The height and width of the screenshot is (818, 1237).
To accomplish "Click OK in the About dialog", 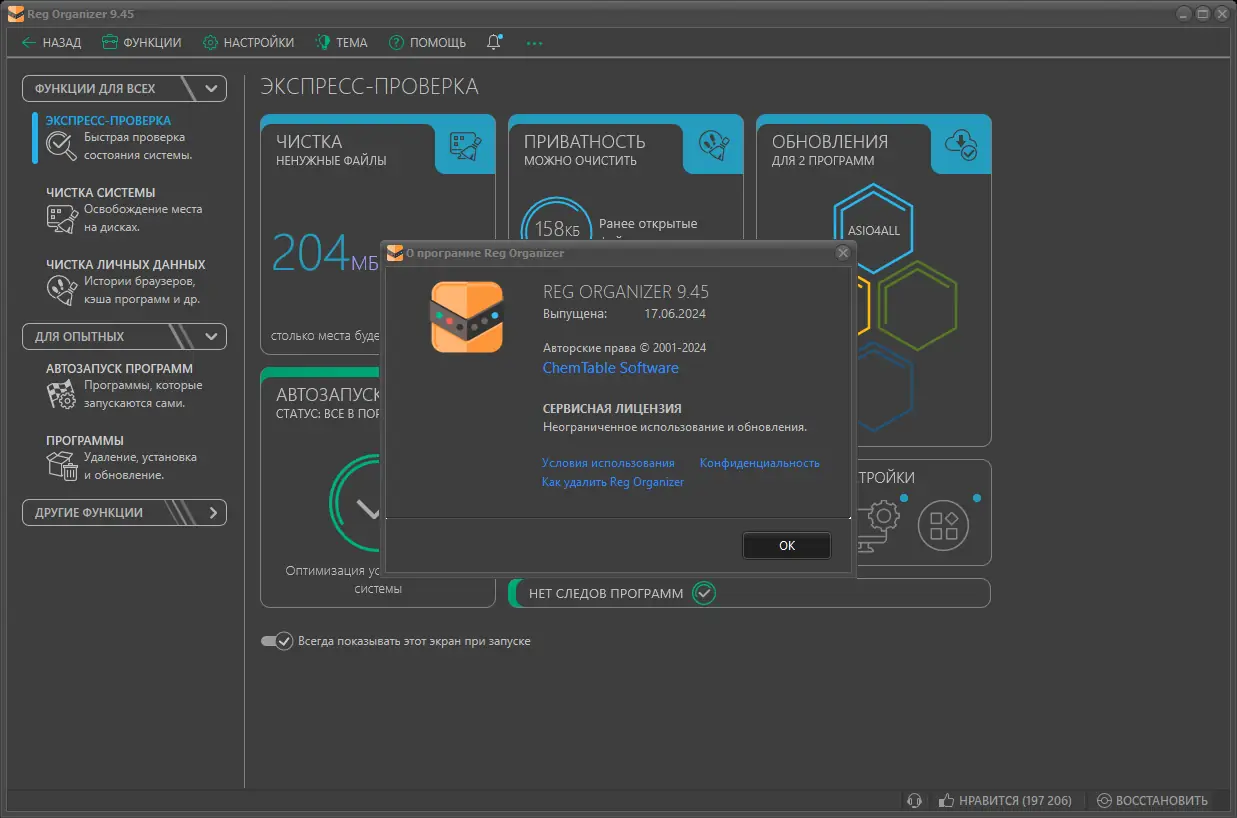I will coord(787,545).
